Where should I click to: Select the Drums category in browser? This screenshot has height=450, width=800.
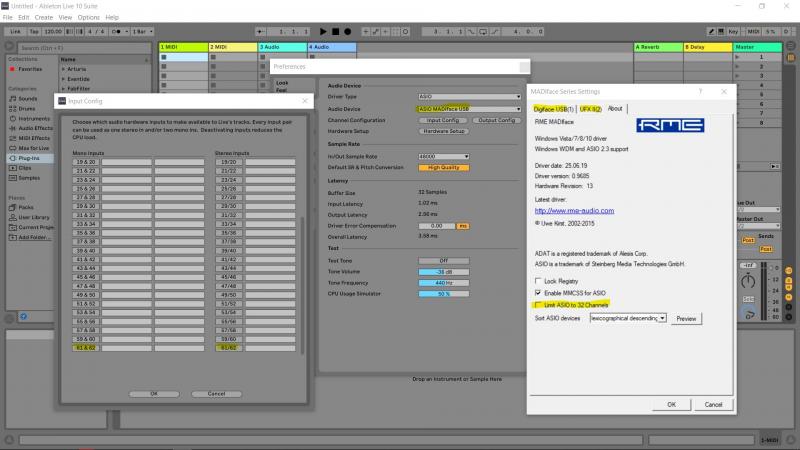[27, 109]
